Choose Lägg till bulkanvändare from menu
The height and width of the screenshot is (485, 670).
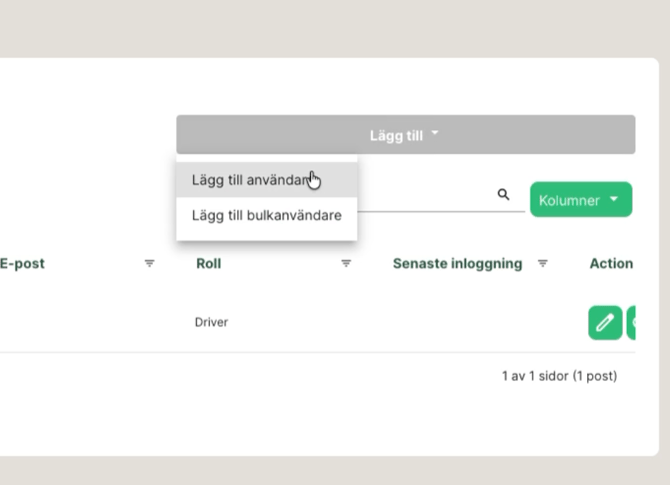[x=266, y=216]
